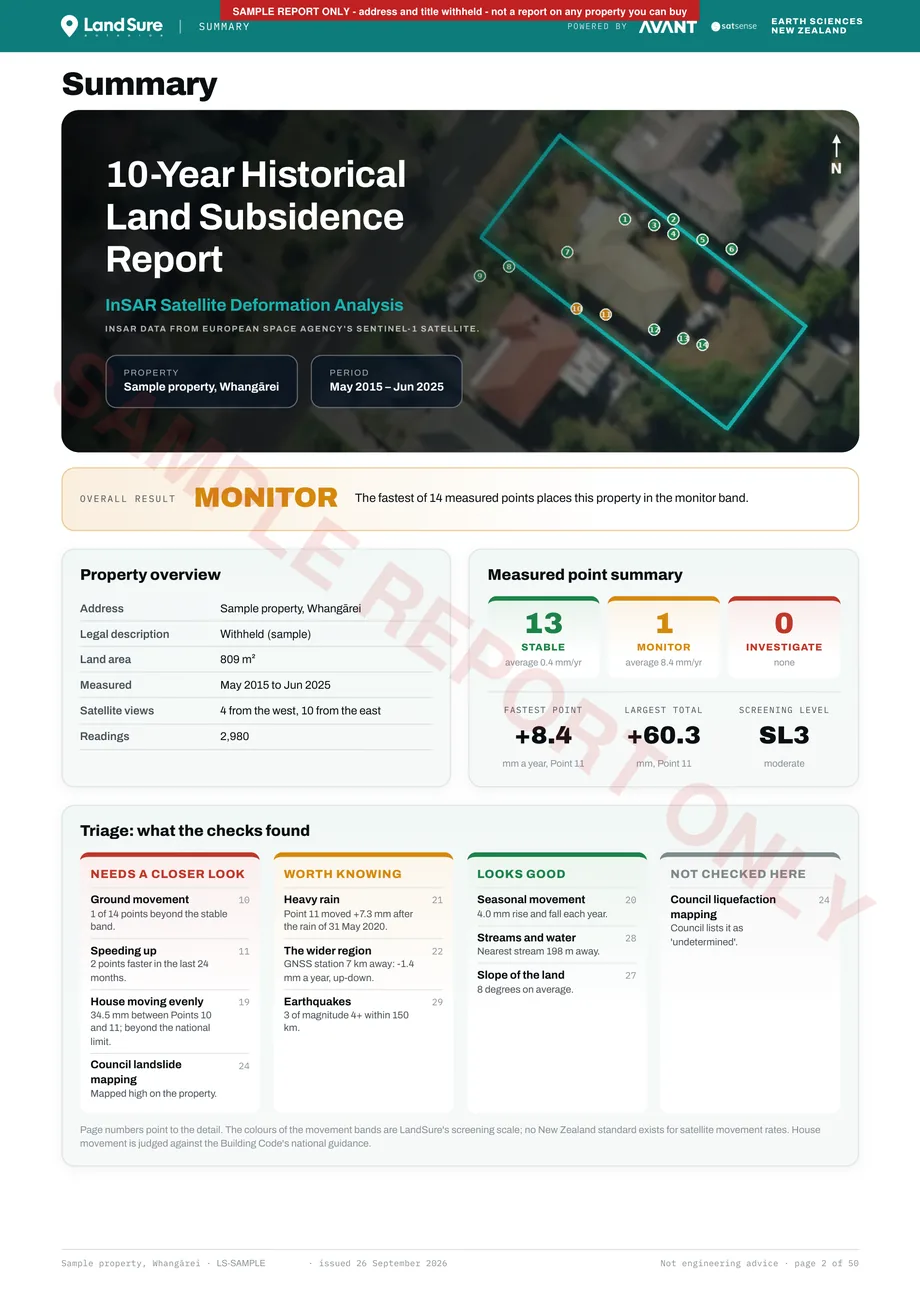This screenshot has height=1302, width=920.
Task: Click the 13 Stable summary card
Action: click(543, 637)
